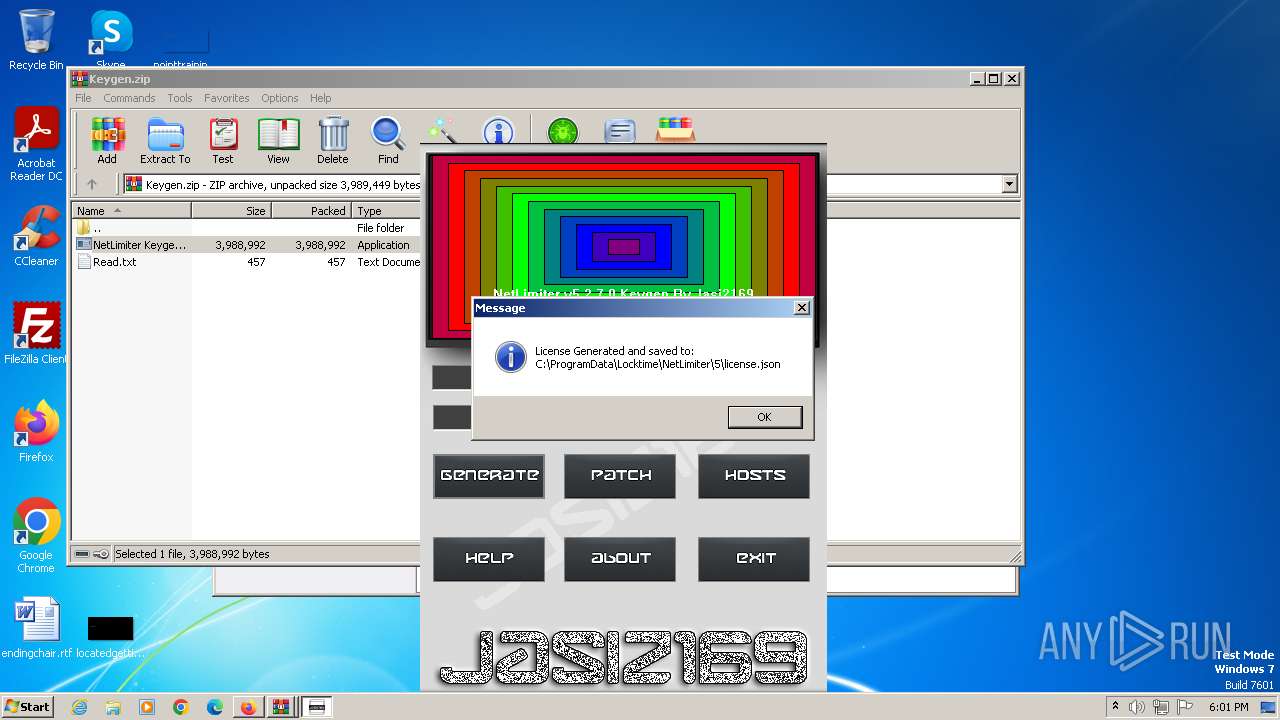
Task: Click the Hosts button
Action: pyautogui.click(x=754, y=476)
